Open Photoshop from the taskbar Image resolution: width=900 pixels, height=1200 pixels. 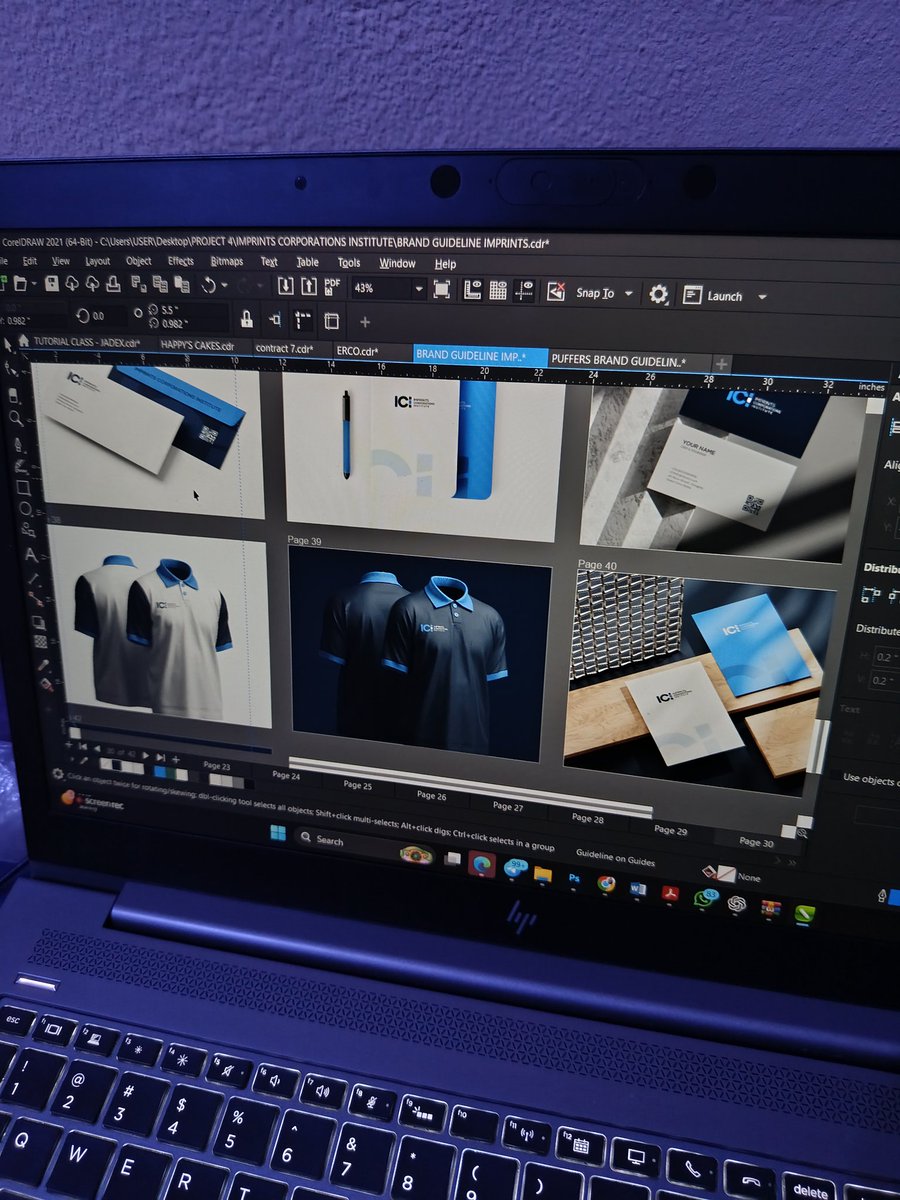(x=575, y=877)
